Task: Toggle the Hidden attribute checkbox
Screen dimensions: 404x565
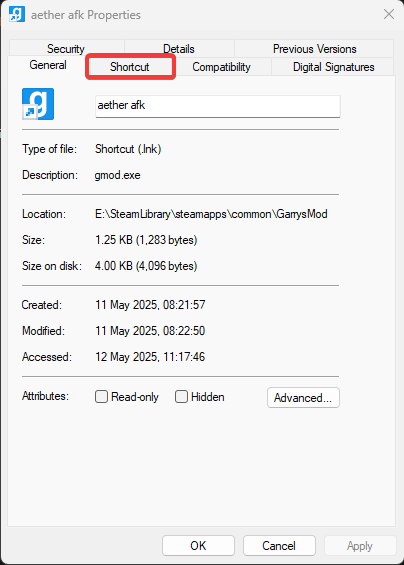Action: [181, 397]
